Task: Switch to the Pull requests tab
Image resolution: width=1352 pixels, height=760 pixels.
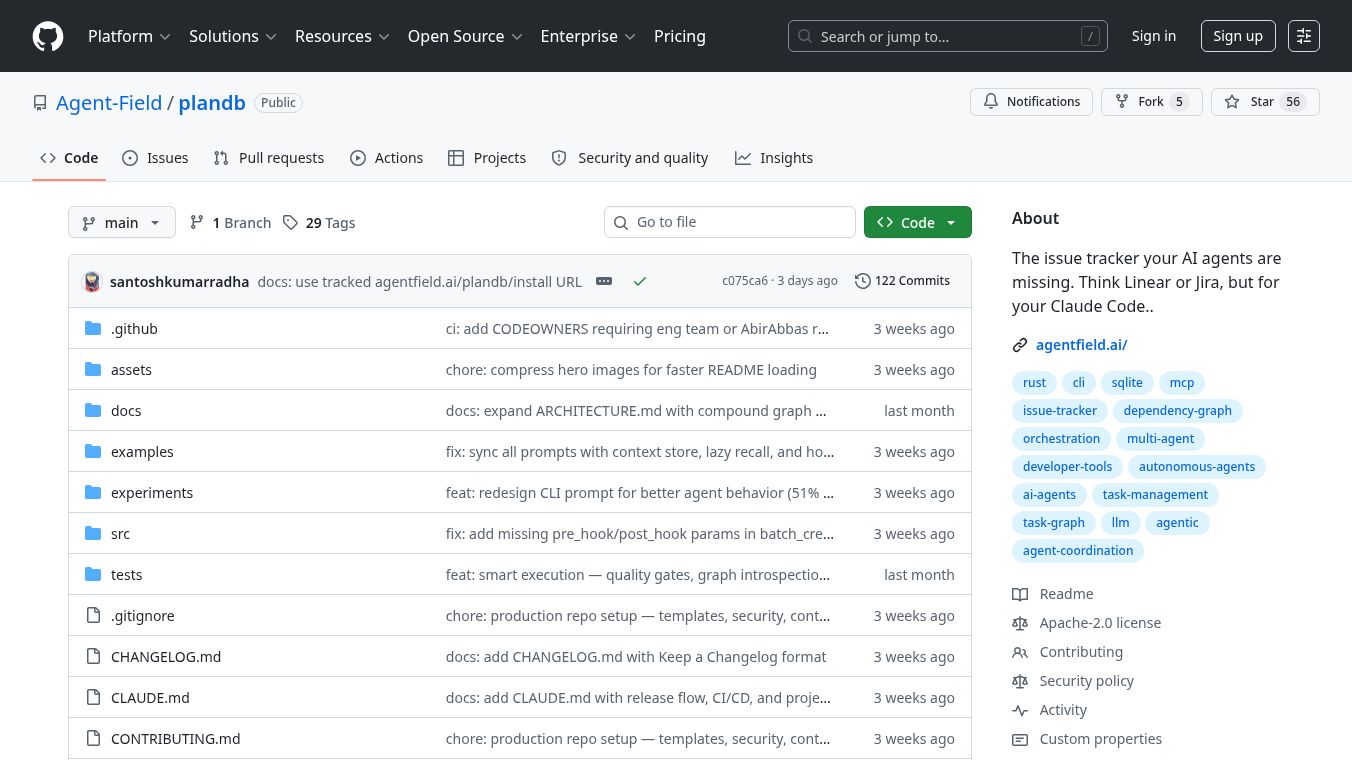Action: (269, 158)
